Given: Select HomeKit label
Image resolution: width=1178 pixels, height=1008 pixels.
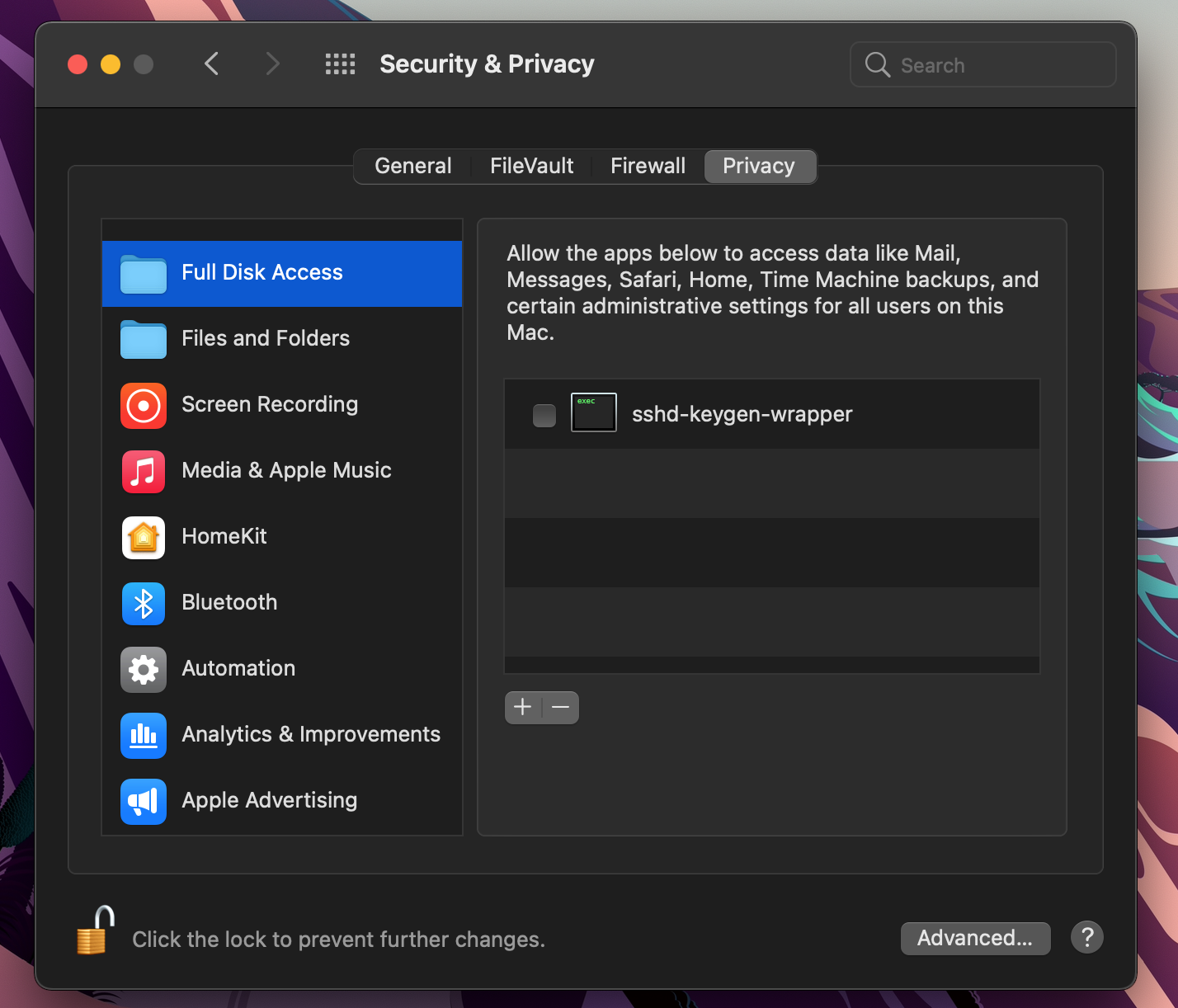Looking at the screenshot, I should click(224, 536).
